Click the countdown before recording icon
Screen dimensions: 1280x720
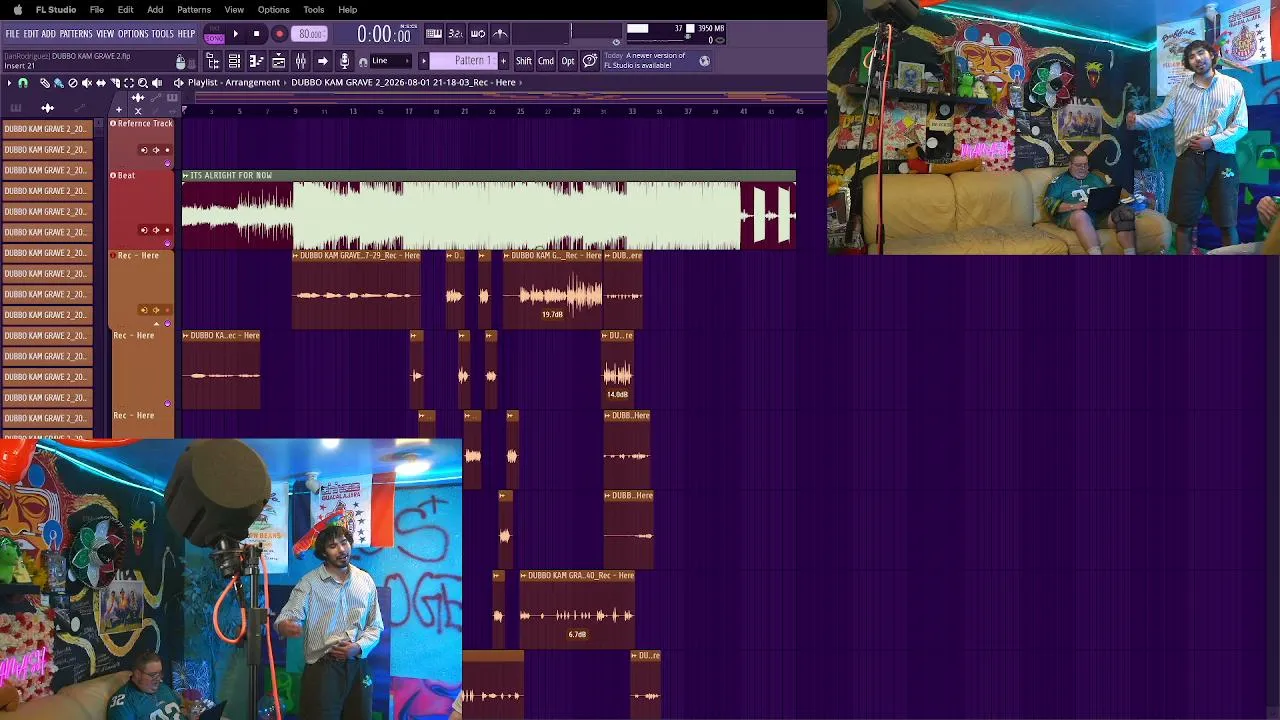(456, 34)
